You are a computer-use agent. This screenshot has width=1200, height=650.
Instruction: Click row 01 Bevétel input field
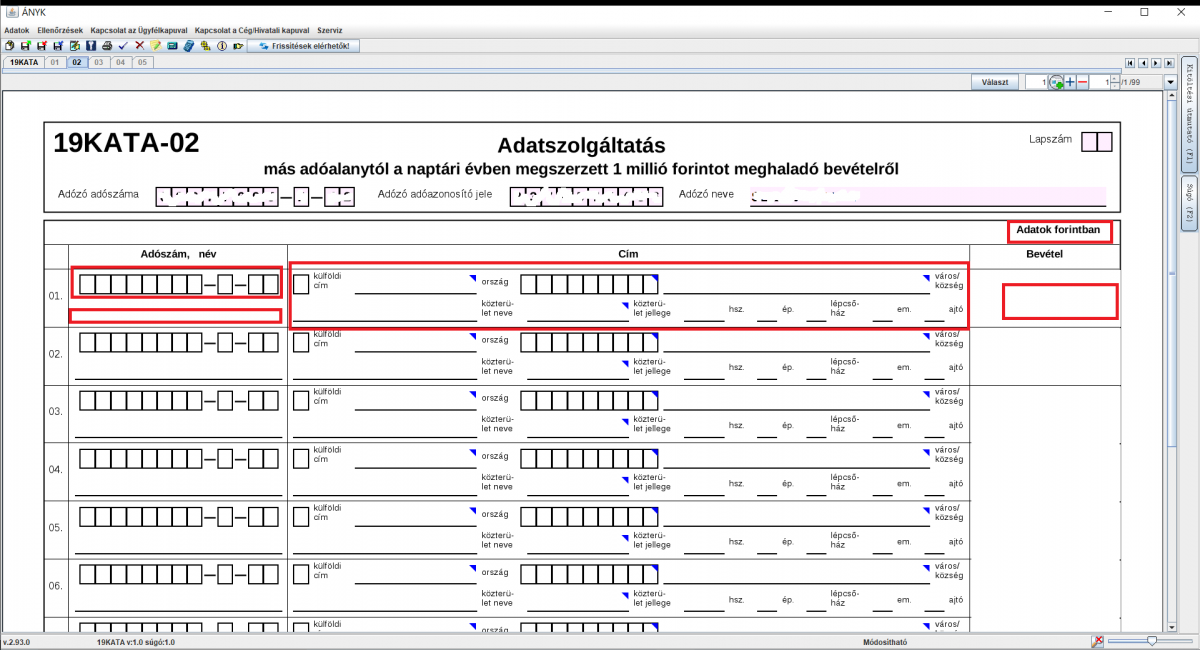1059,301
